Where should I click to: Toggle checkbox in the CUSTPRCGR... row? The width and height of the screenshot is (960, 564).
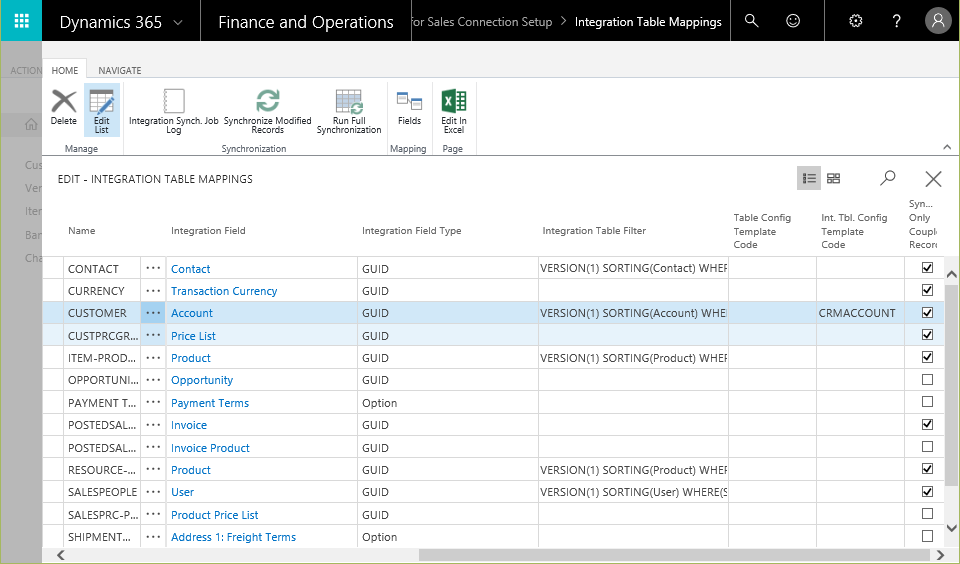pos(928,334)
